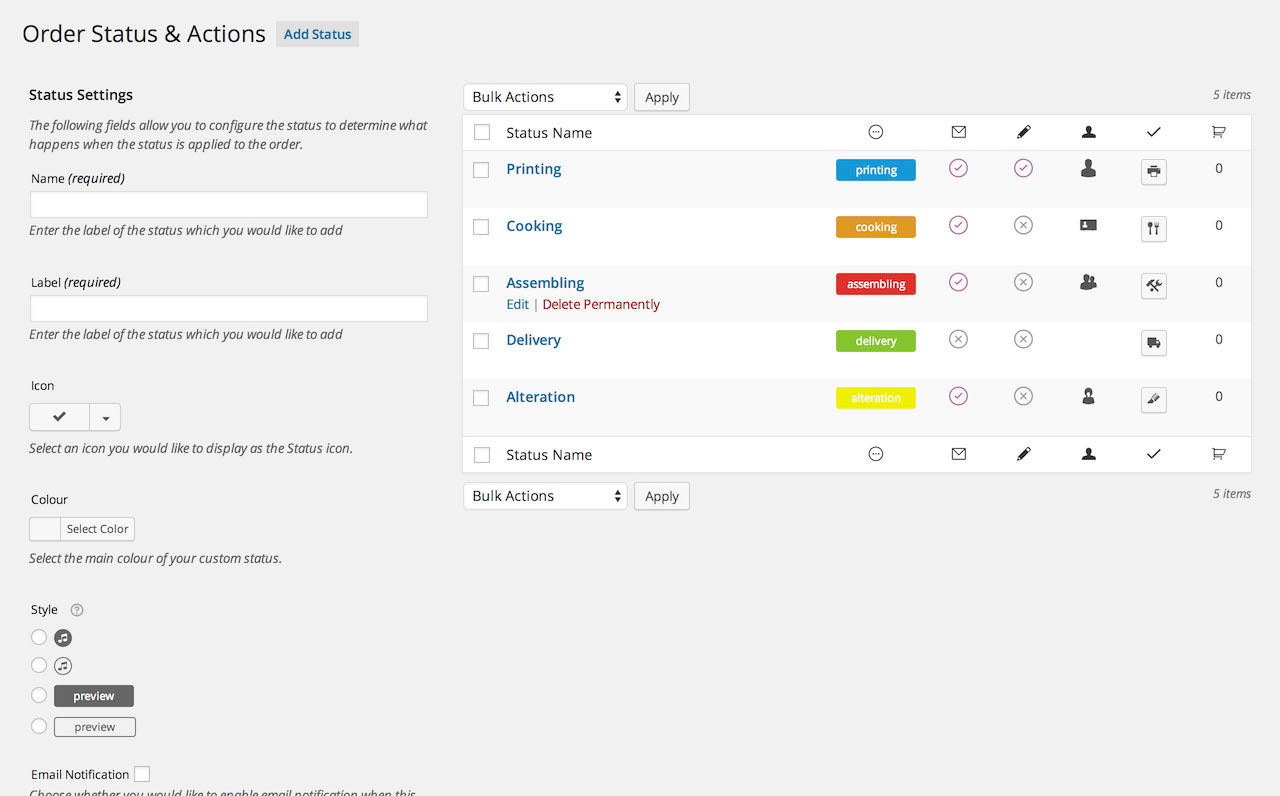The image size is (1280, 796).
Task: Select the filled preview label style radio
Action: (39, 695)
